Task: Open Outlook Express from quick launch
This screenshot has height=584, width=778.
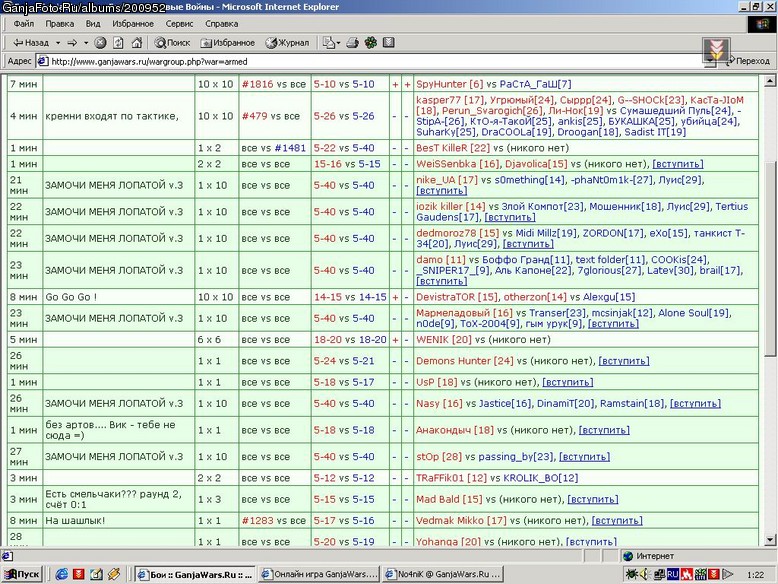Action: tap(96, 574)
